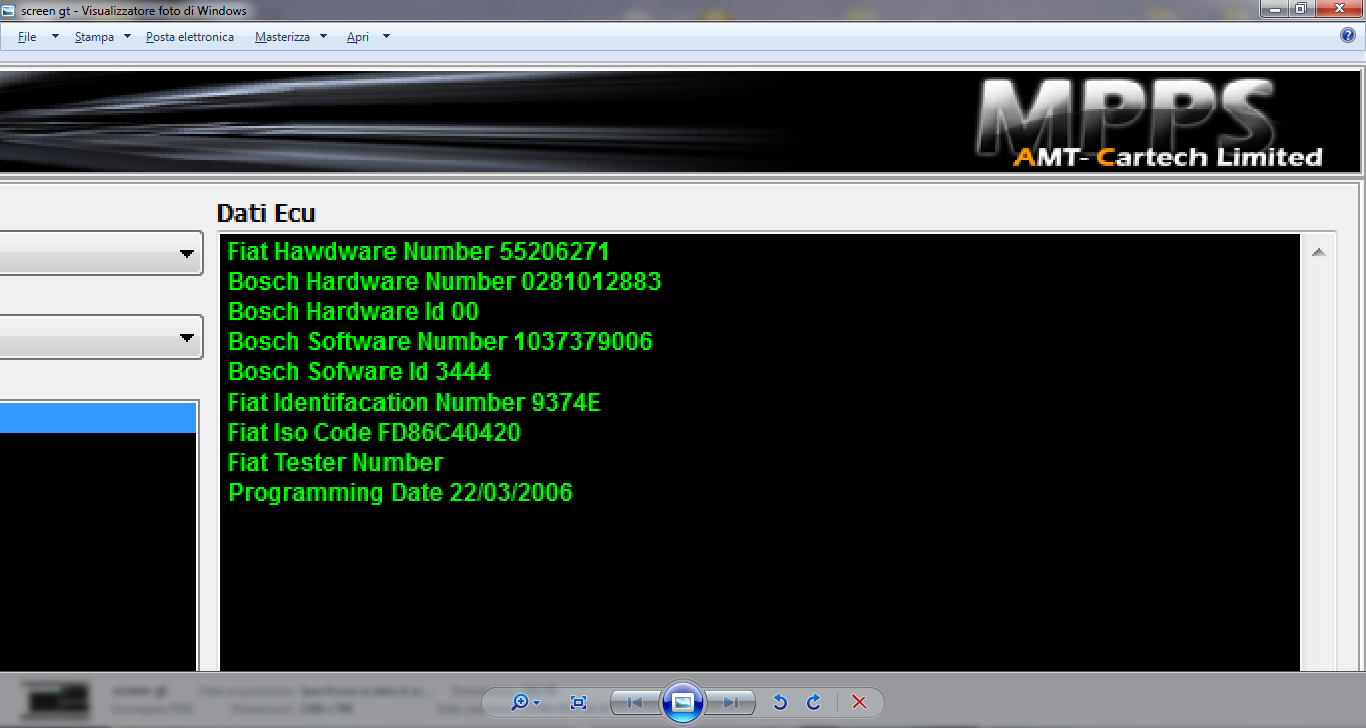Open the Masterizza menu

282,37
